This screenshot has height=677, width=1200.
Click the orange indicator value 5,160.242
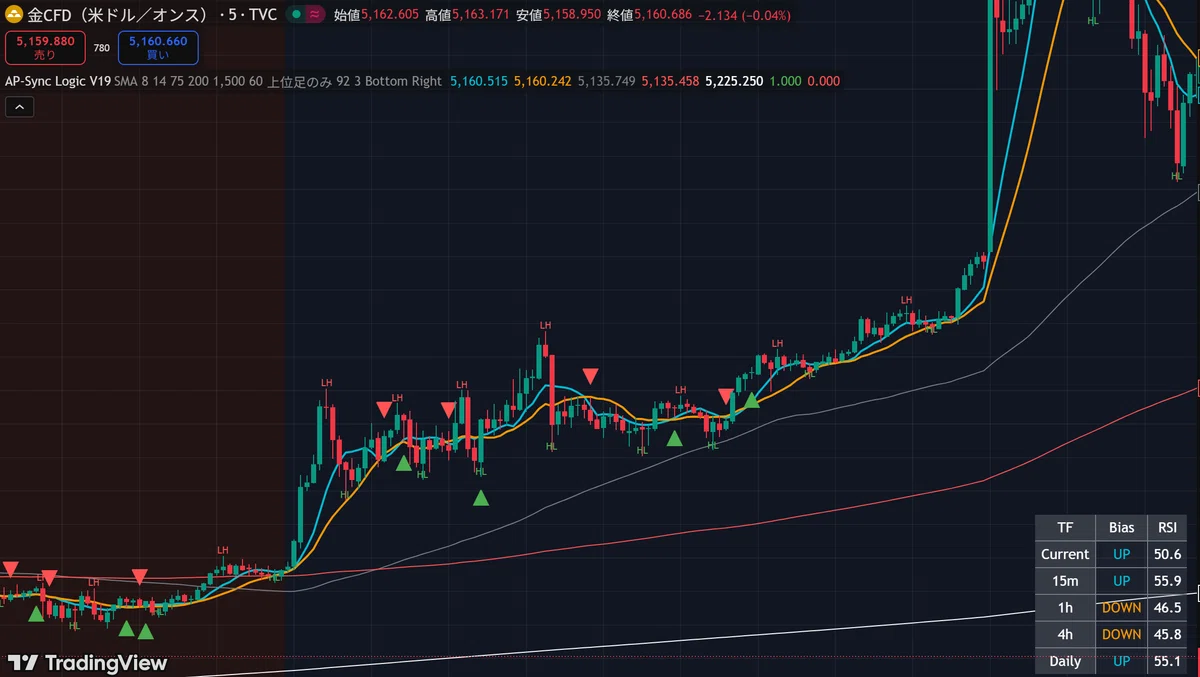[543, 81]
